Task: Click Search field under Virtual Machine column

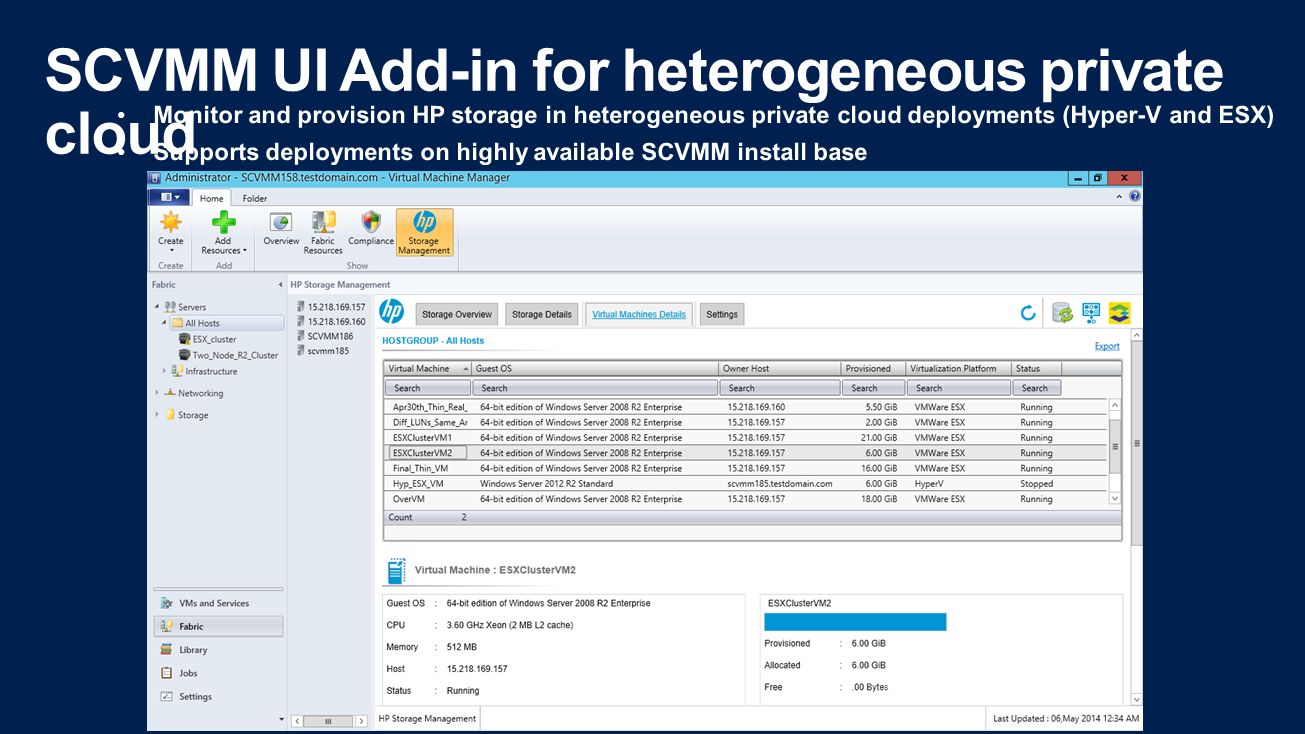Action: pyautogui.click(x=427, y=388)
